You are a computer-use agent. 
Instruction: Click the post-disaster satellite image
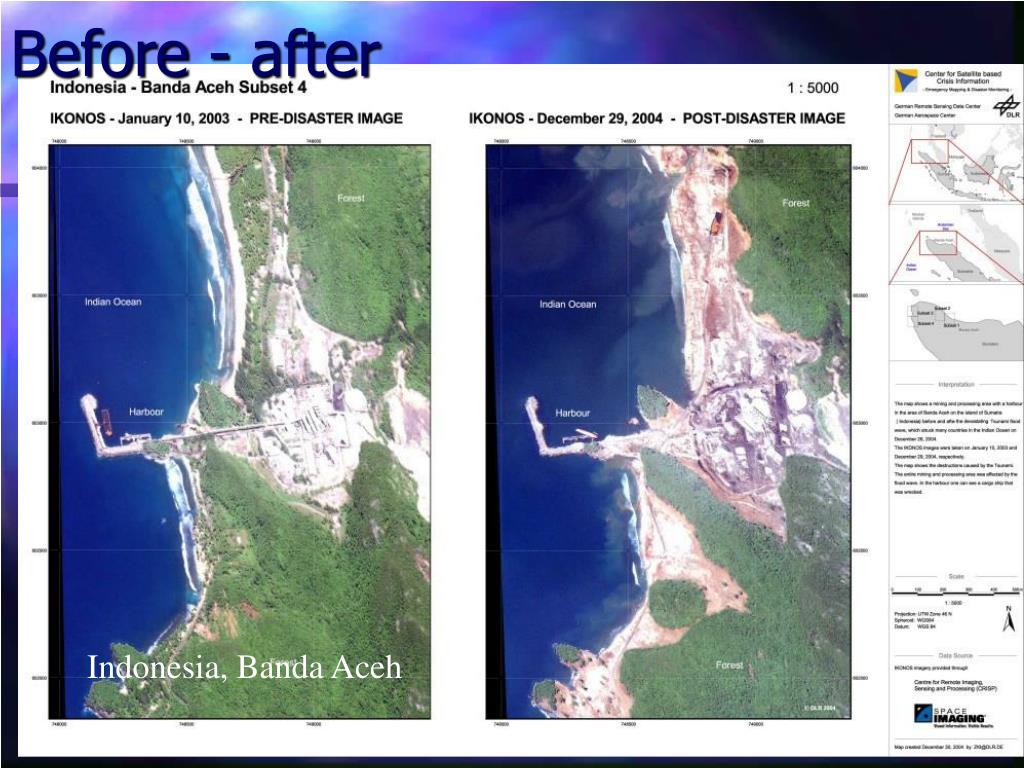[x=669, y=432]
